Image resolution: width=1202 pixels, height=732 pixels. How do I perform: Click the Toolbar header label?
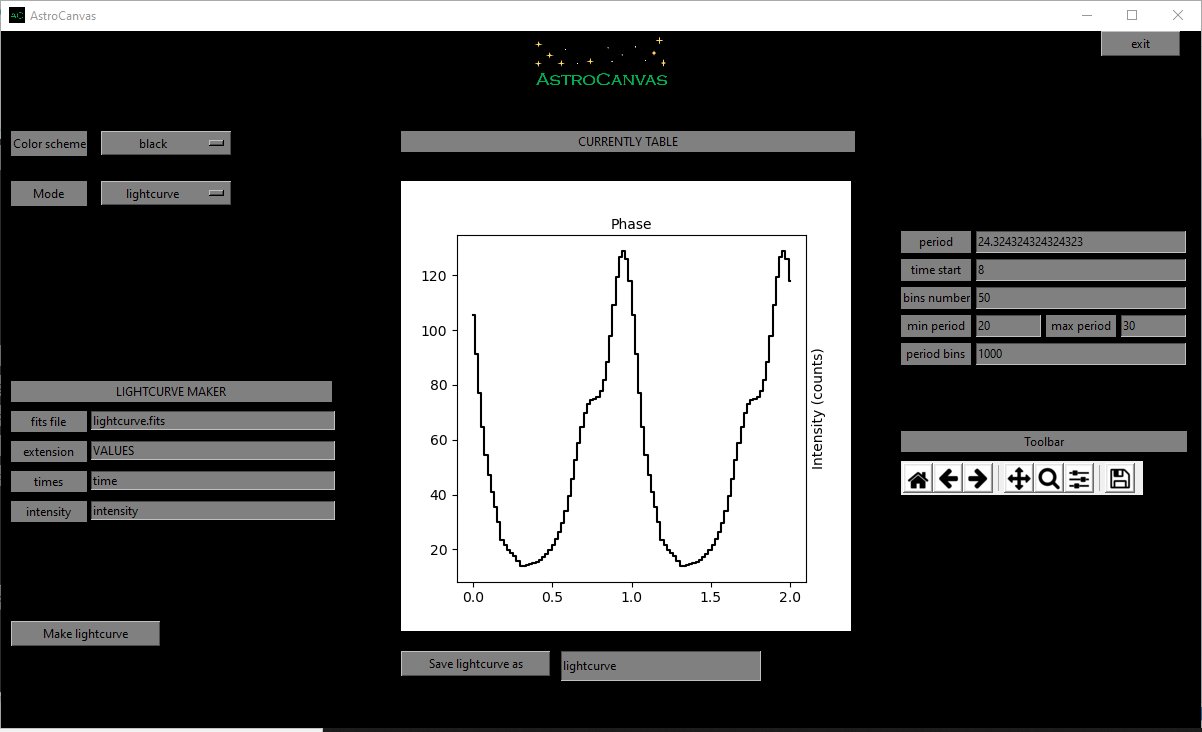[x=1044, y=441]
